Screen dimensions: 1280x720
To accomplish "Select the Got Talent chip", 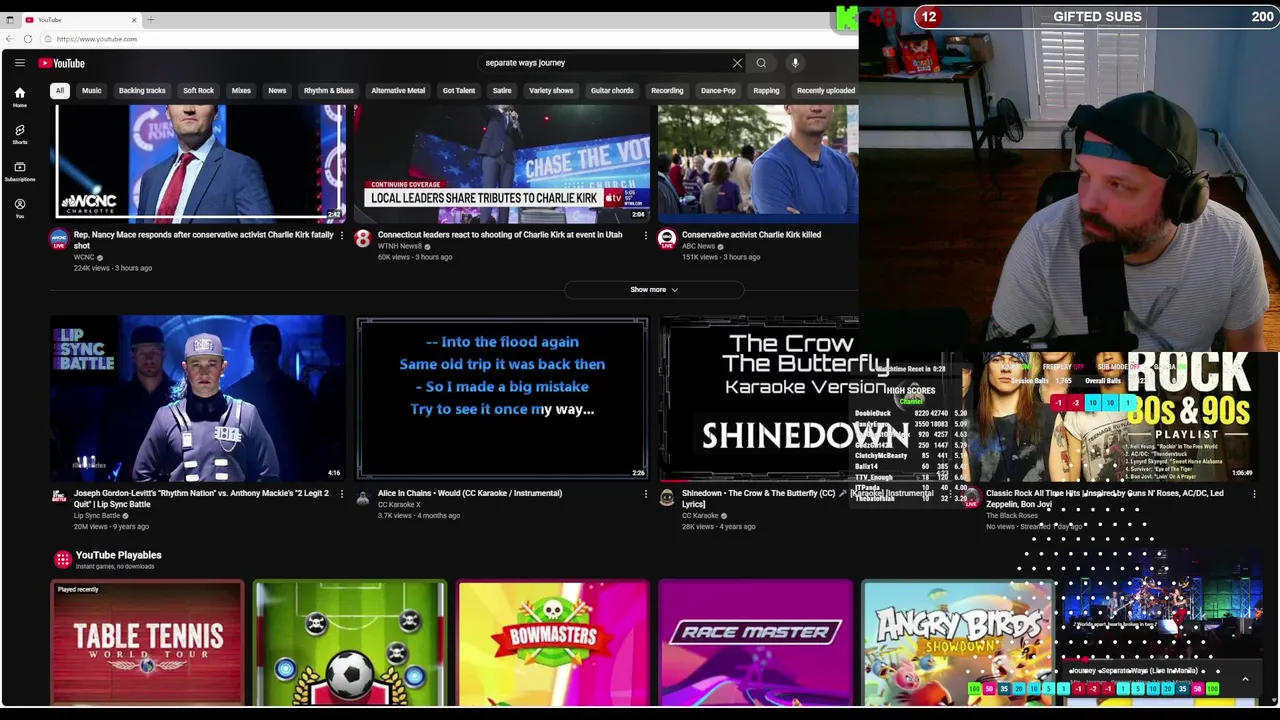I will (459, 91).
